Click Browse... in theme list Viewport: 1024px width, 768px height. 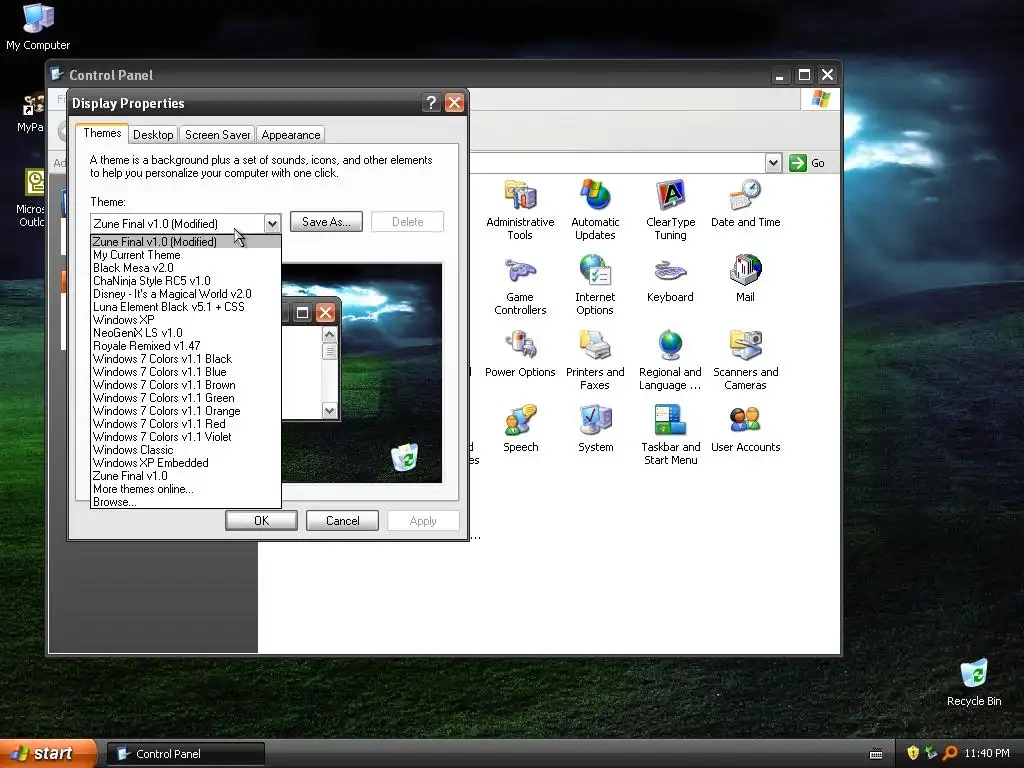point(186,502)
